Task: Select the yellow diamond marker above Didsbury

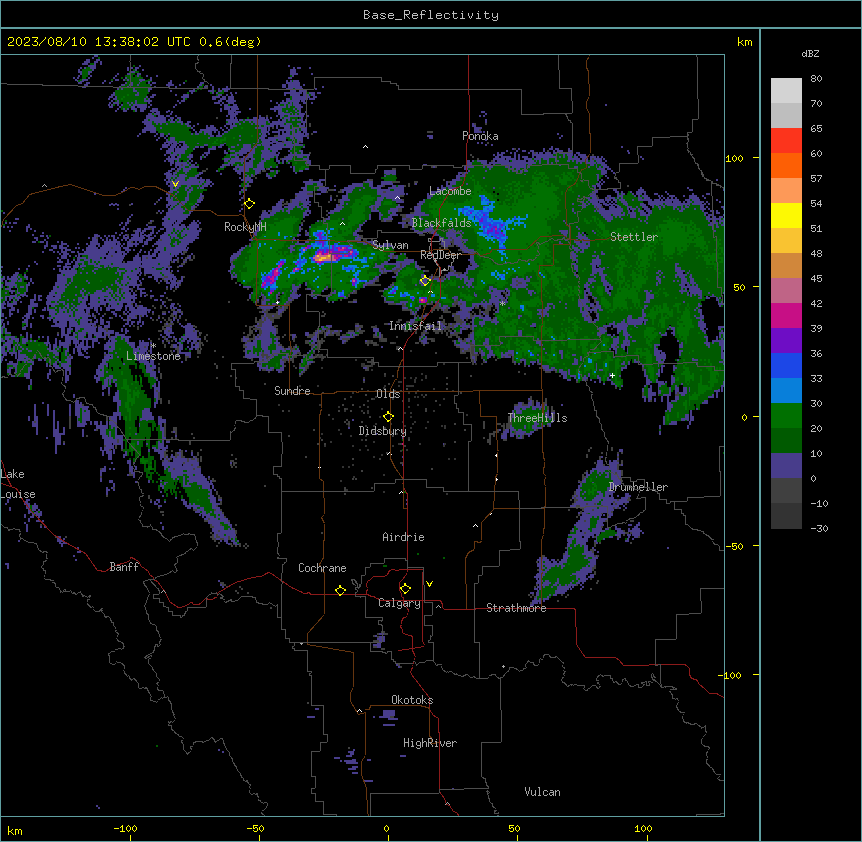Action: (388, 417)
